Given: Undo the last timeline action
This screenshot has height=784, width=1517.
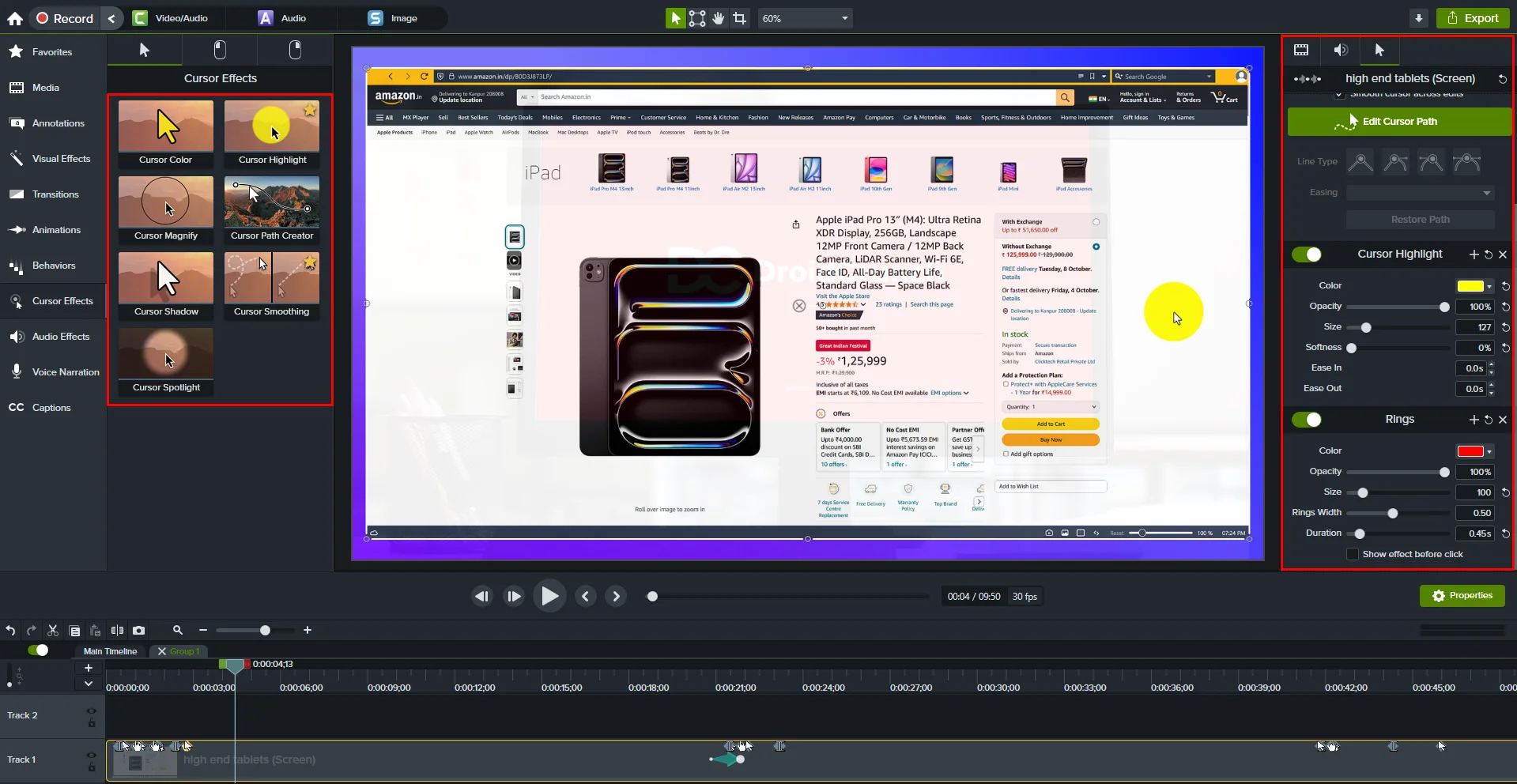Looking at the screenshot, I should [10, 631].
